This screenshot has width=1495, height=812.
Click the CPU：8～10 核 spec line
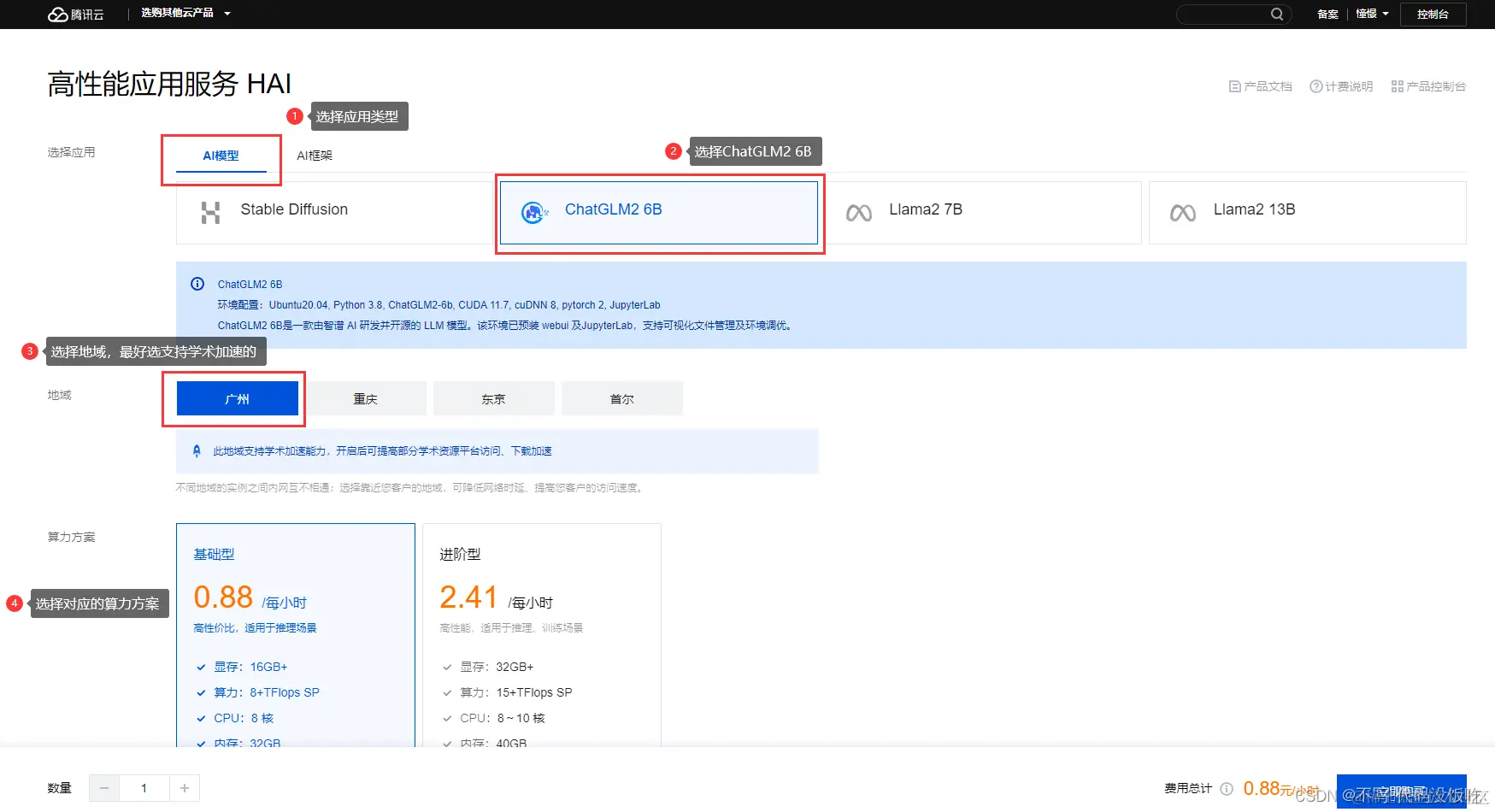(x=503, y=718)
